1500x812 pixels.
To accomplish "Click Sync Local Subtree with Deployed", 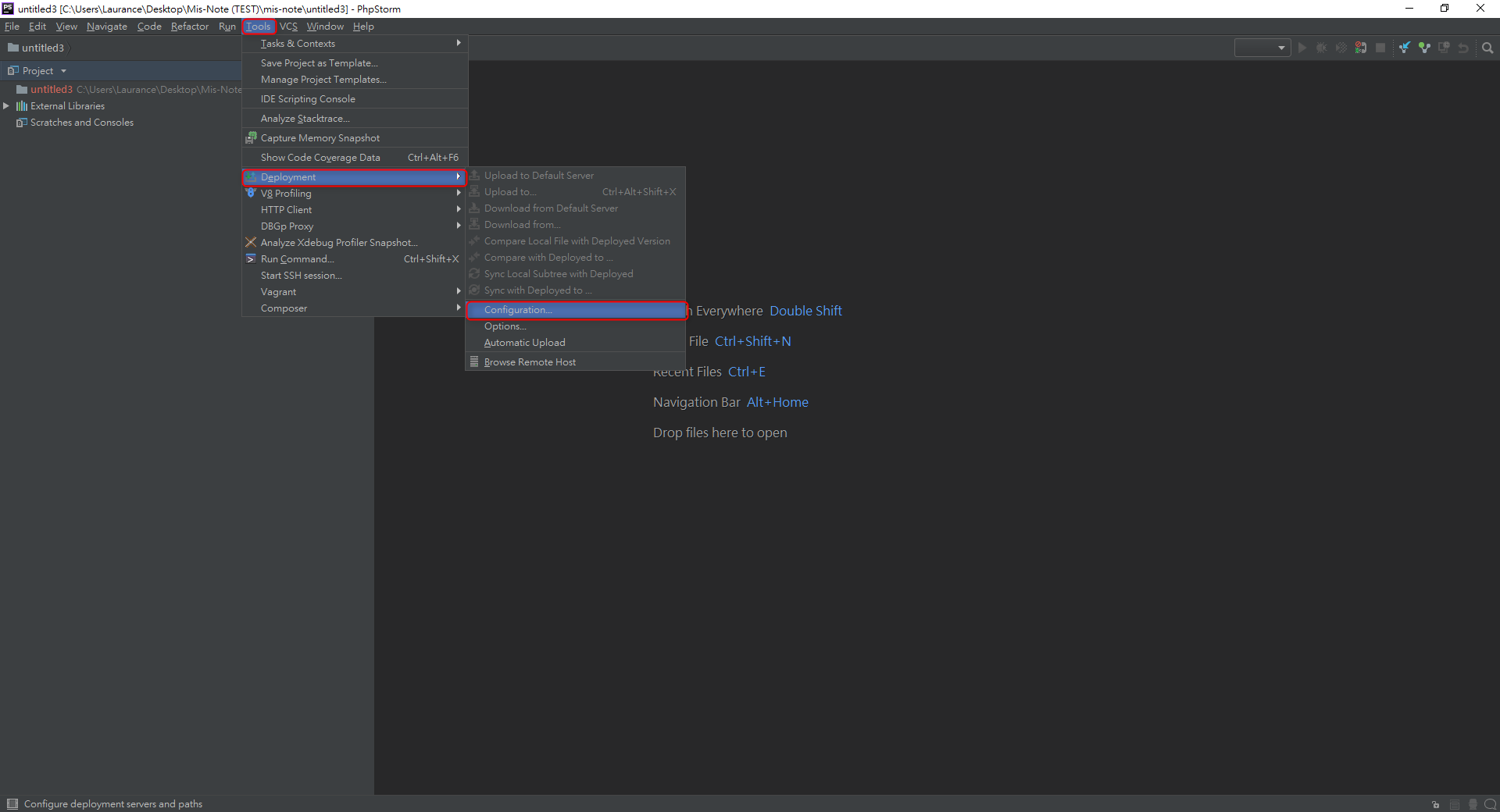I will [x=576, y=274].
